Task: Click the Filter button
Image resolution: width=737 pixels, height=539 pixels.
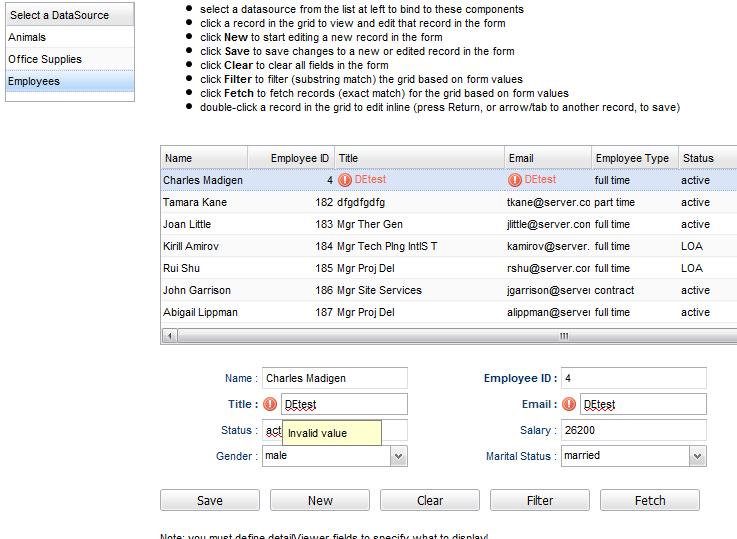Action: pyautogui.click(x=540, y=500)
